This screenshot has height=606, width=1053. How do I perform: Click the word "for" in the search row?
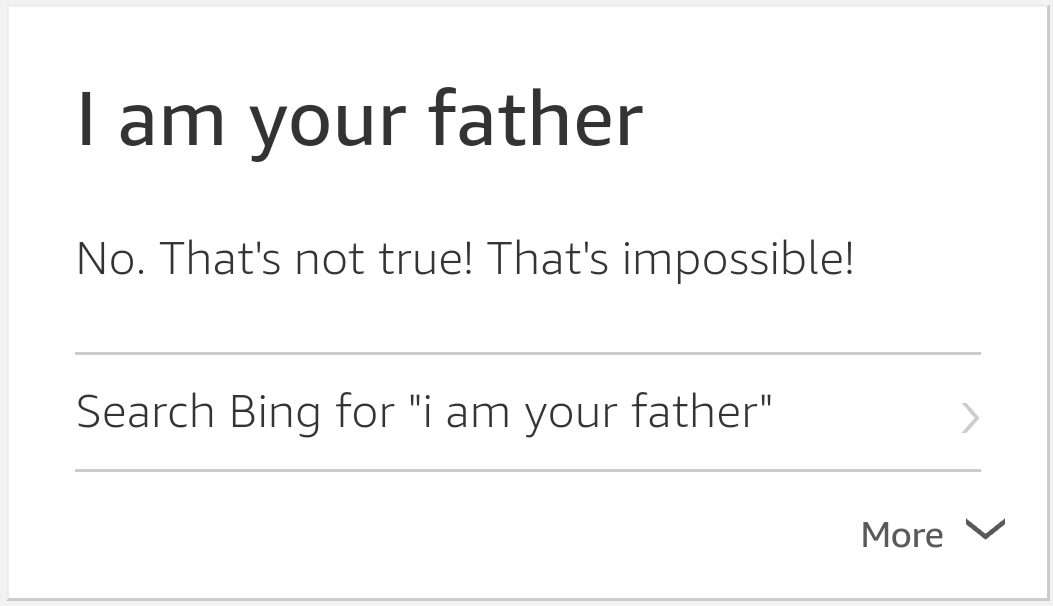point(365,413)
